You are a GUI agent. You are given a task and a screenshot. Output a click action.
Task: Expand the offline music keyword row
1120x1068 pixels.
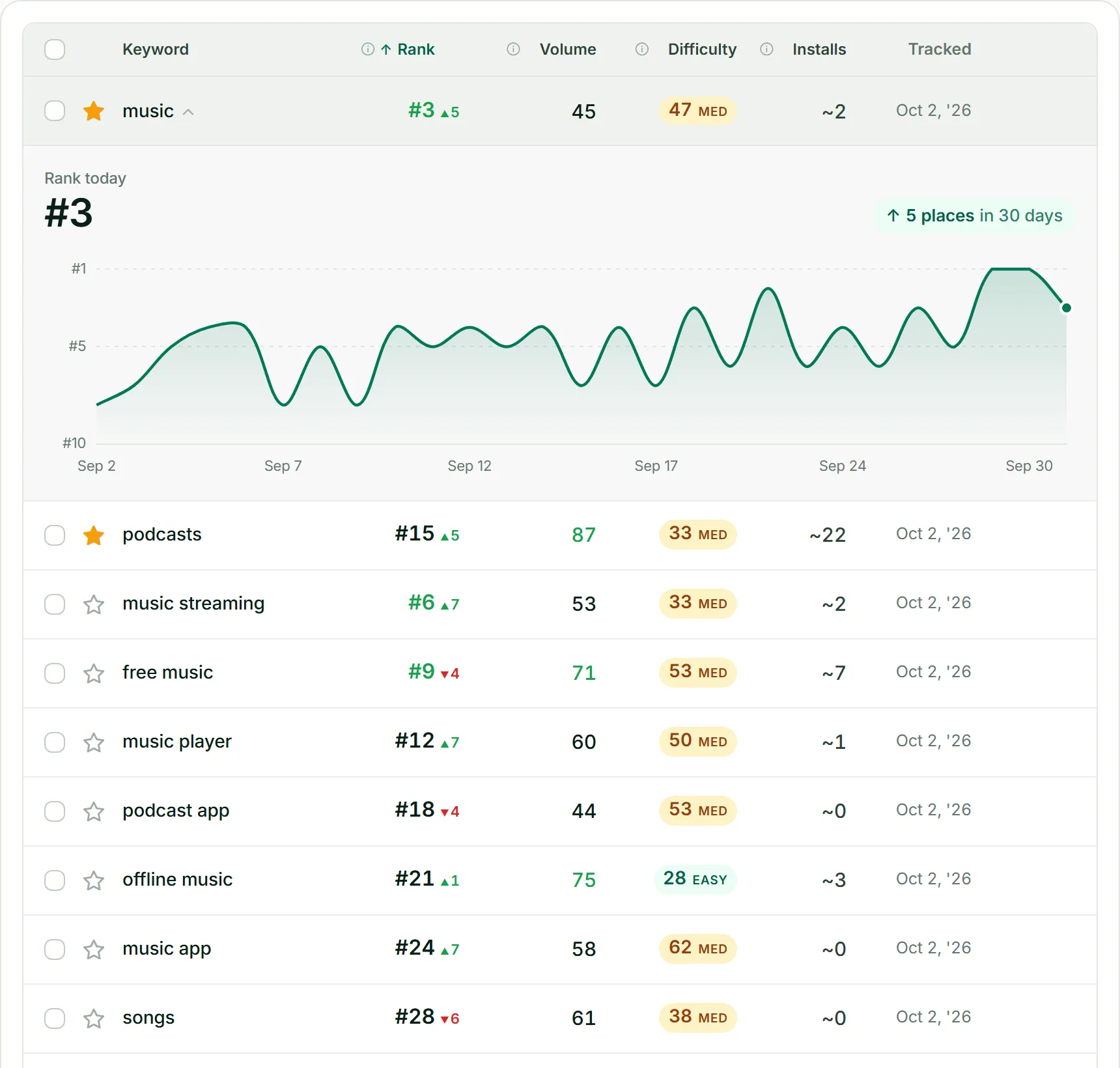point(560,880)
